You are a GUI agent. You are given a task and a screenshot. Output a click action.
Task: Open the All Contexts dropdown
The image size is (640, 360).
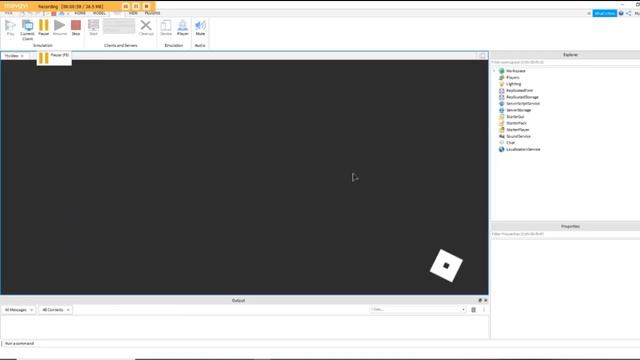click(x=56, y=310)
